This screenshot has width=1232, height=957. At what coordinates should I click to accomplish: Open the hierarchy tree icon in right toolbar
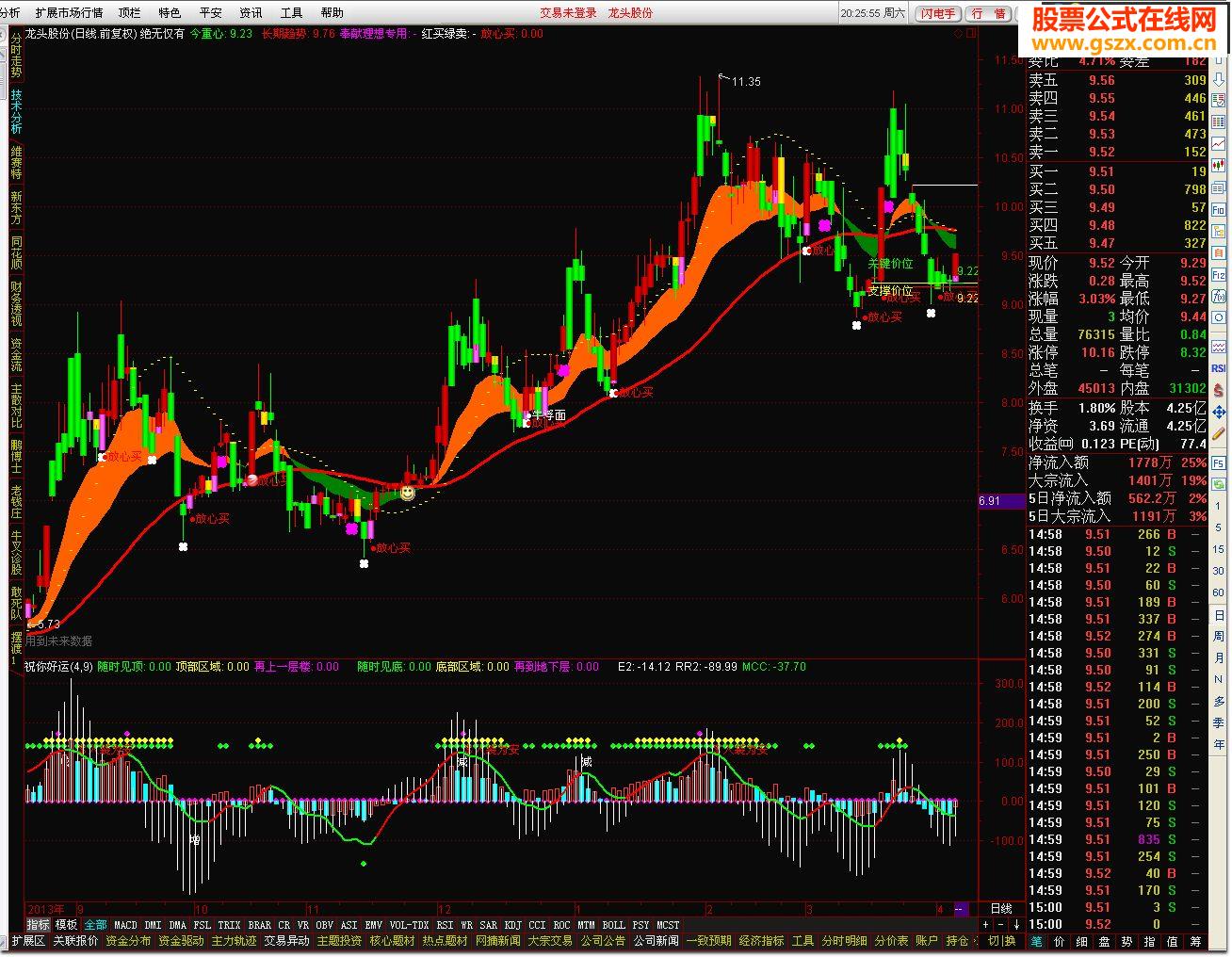tap(1219, 229)
